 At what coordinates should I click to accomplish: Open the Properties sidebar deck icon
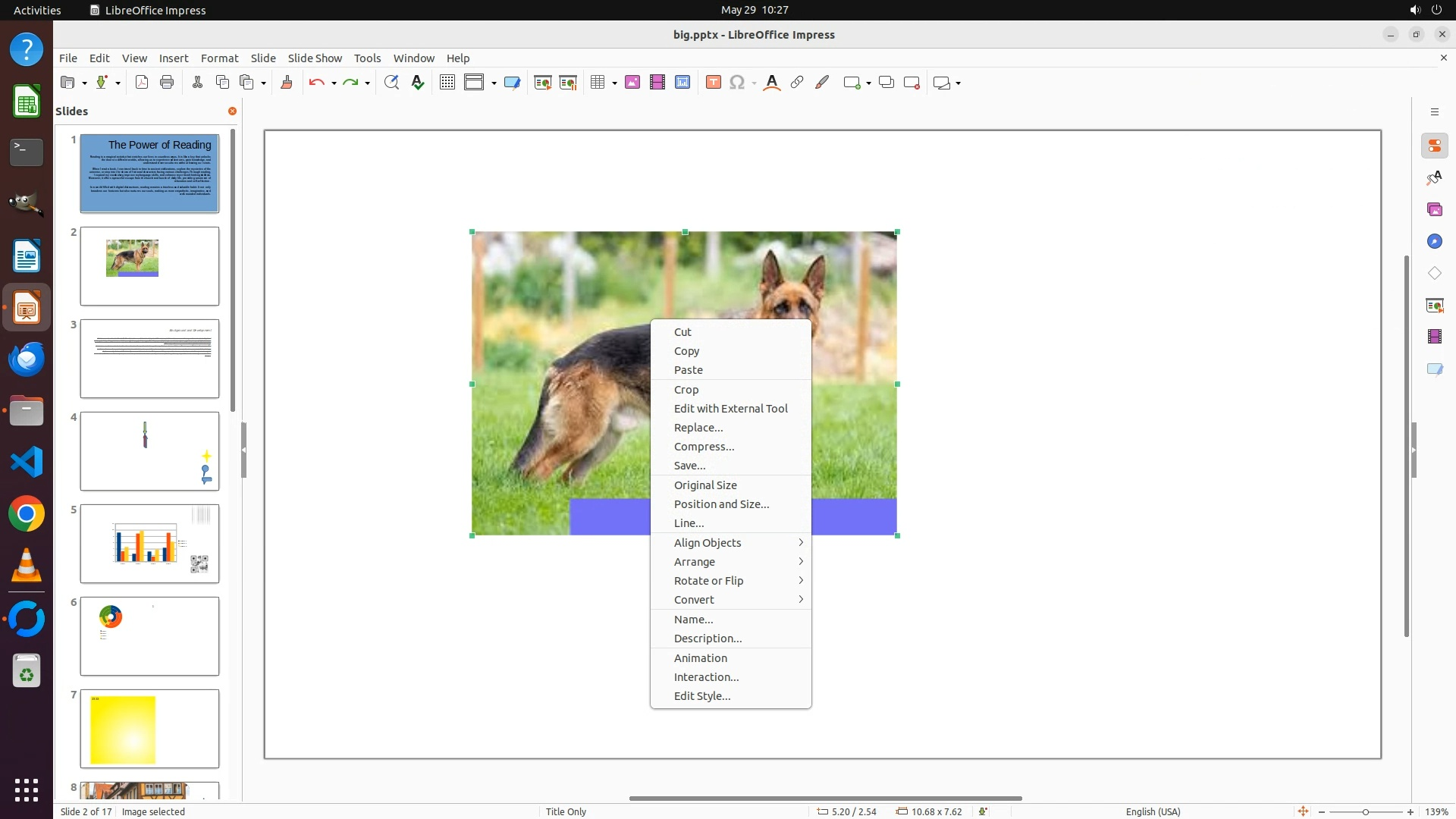pyautogui.click(x=1434, y=146)
